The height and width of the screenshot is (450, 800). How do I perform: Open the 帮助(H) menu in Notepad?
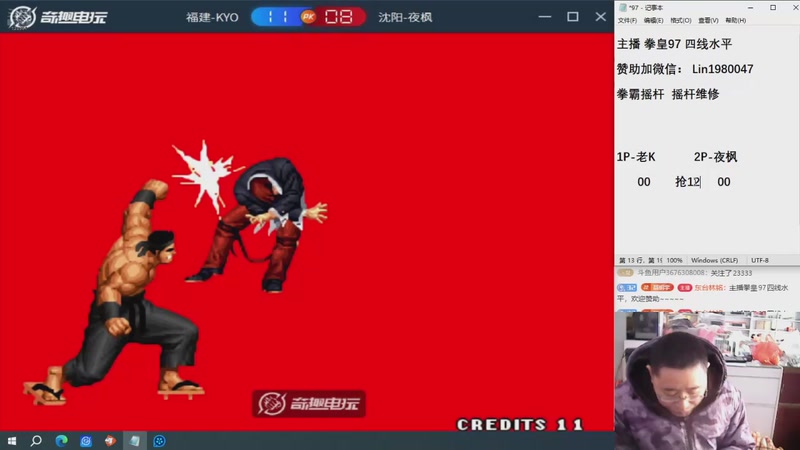(x=735, y=20)
